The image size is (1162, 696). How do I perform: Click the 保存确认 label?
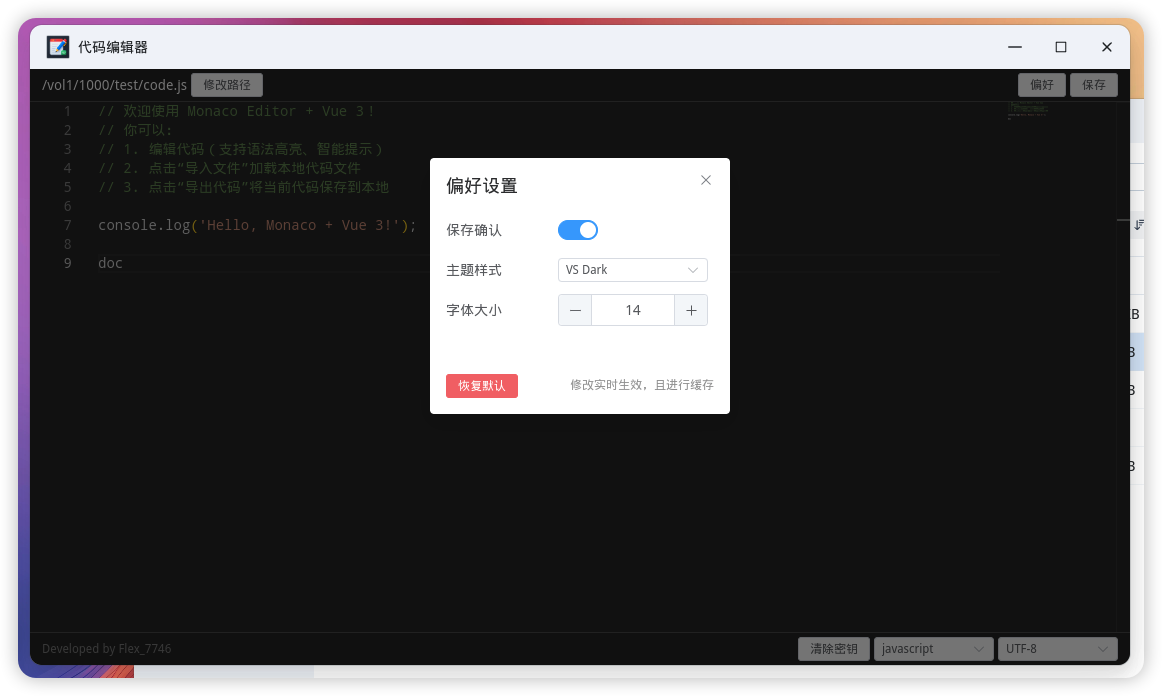click(x=474, y=230)
